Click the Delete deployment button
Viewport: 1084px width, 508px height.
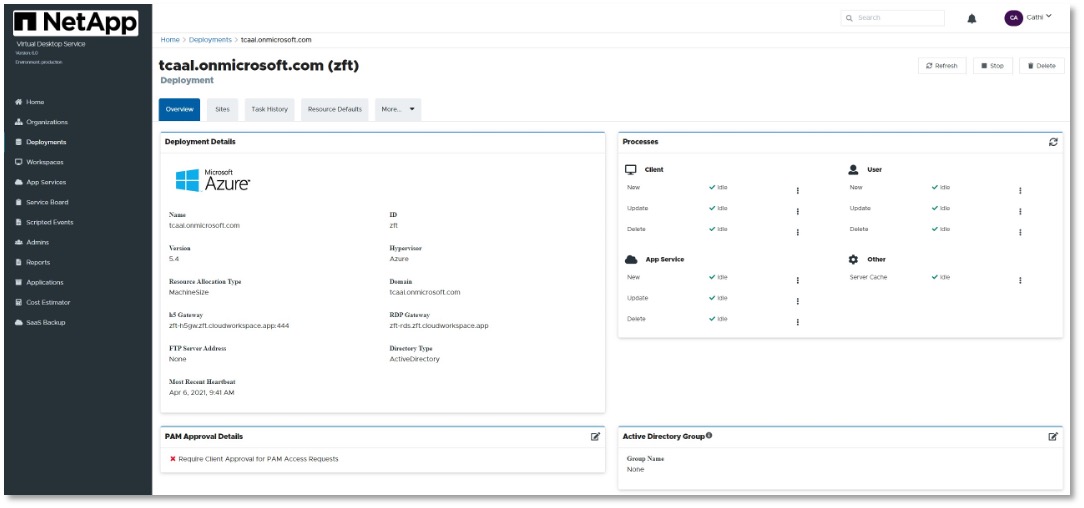pyautogui.click(x=1041, y=65)
